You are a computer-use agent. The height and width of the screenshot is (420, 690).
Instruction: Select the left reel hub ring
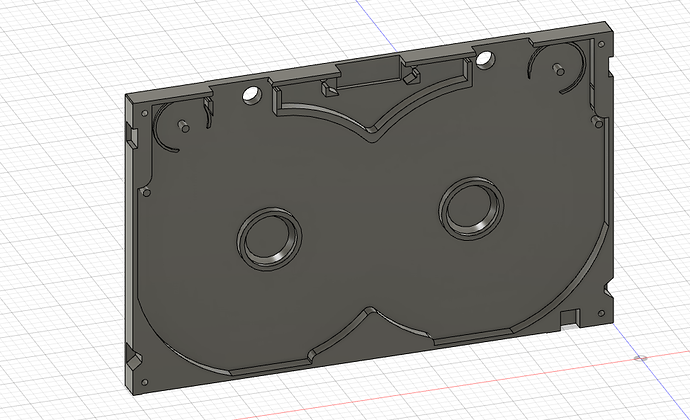(269, 238)
